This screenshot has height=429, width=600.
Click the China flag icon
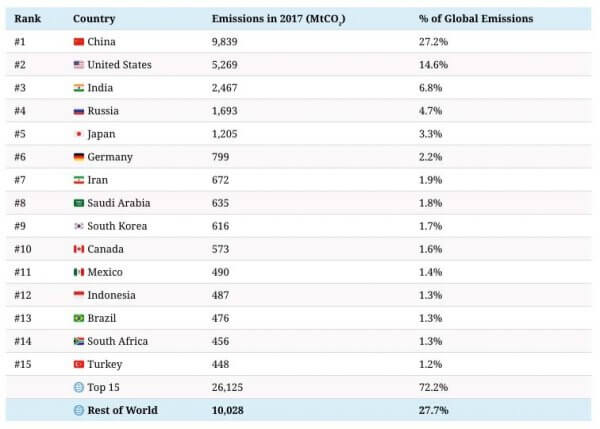point(79,42)
